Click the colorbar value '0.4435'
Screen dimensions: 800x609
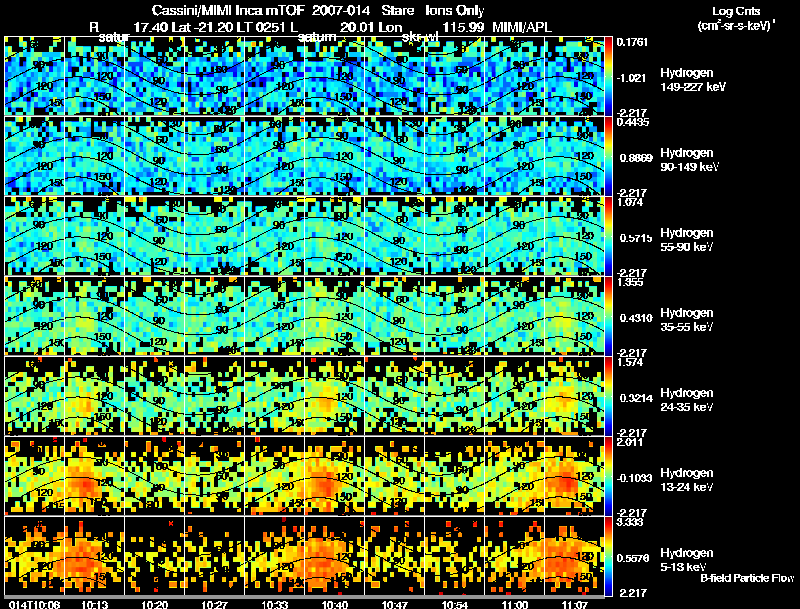(x=632, y=122)
